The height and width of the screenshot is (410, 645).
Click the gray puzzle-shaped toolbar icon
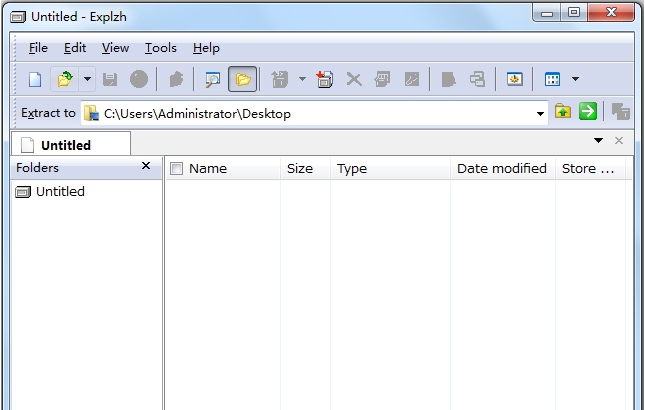tap(176, 79)
